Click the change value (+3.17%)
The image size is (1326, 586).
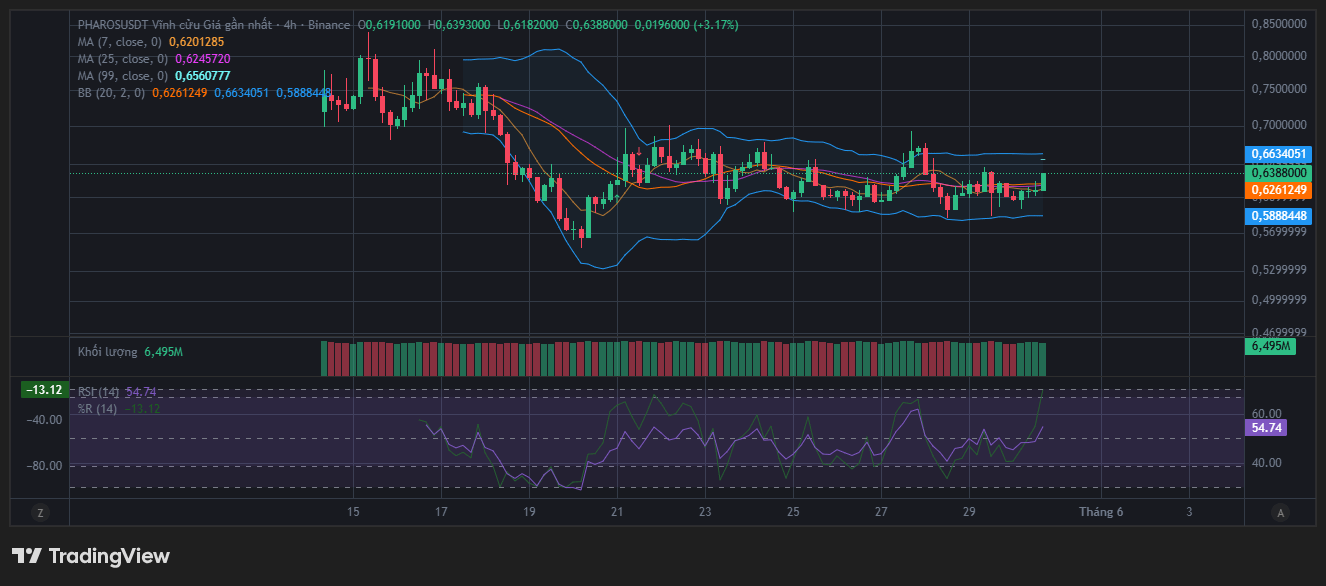[714, 24]
